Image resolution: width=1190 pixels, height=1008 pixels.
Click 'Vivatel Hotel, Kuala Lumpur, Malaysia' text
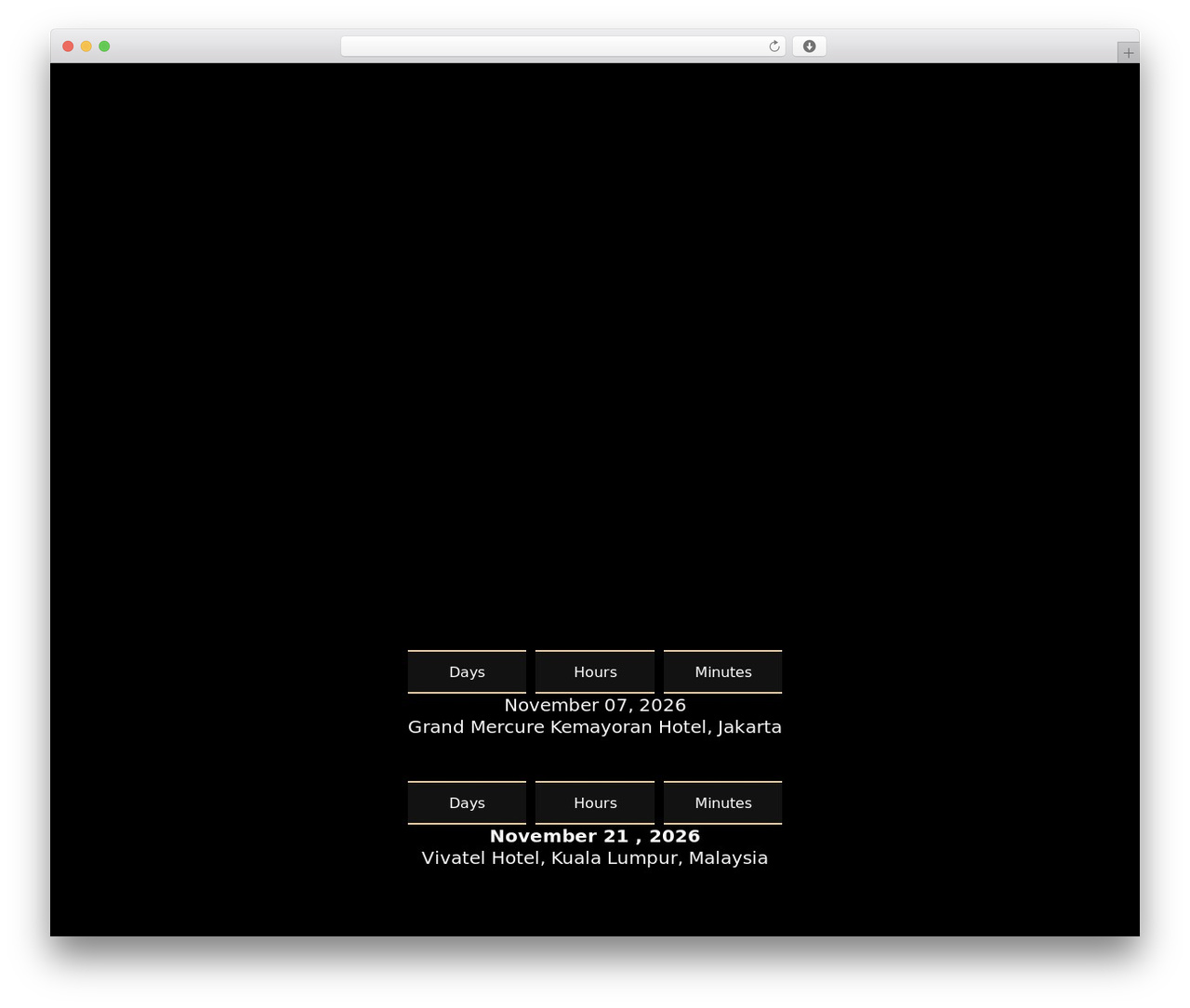point(595,858)
